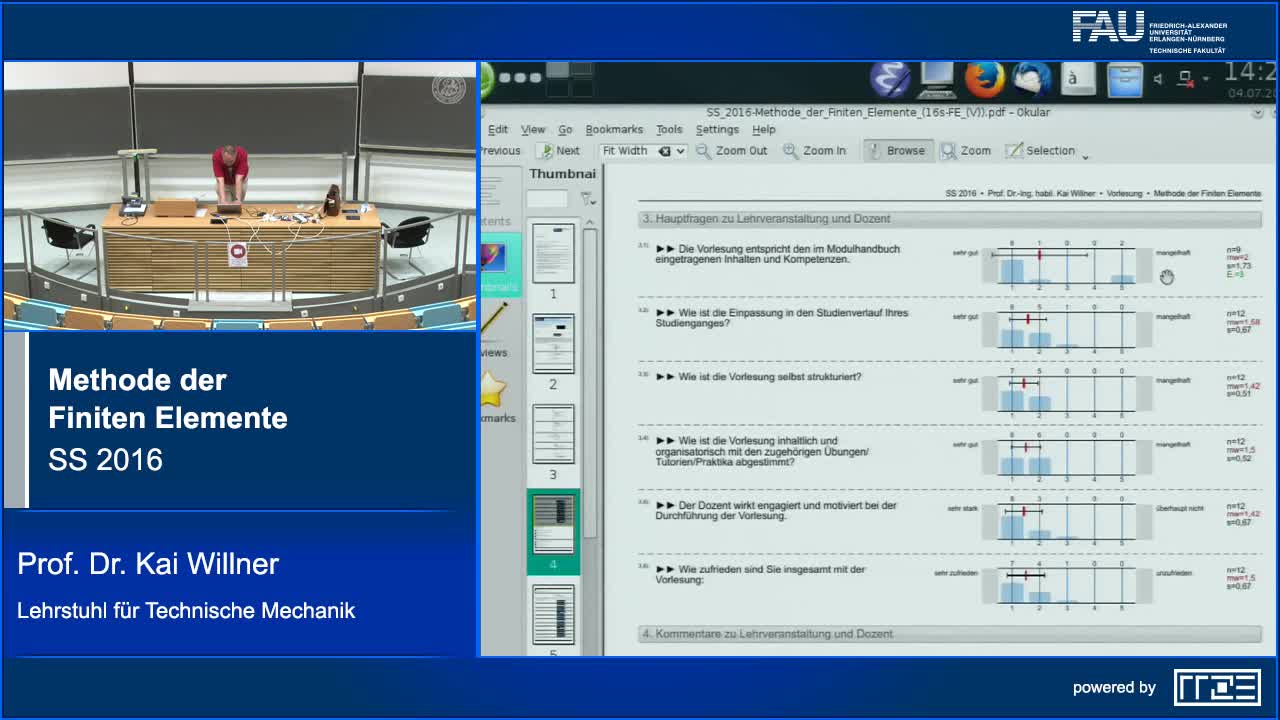Open the Tools menu in Okular
The height and width of the screenshot is (720, 1280).
pos(670,129)
